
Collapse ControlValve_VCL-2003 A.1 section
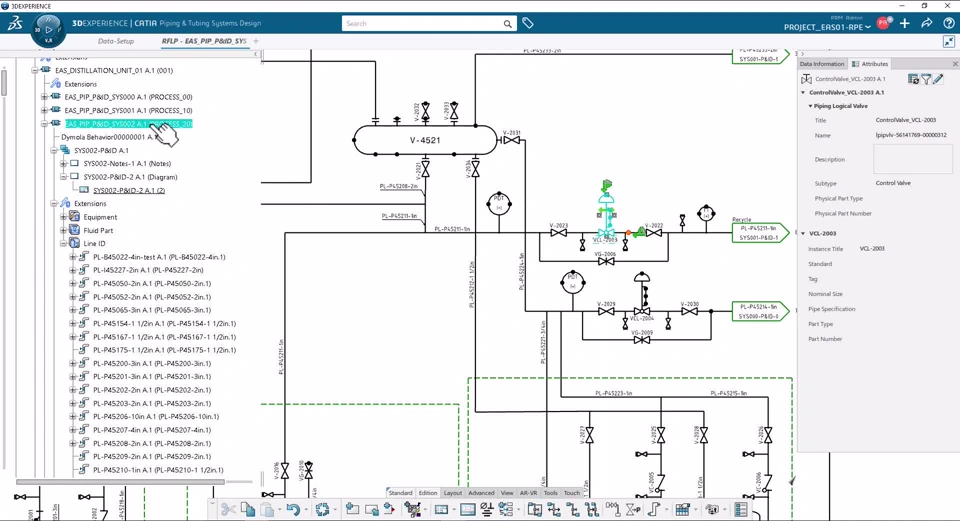coord(803,92)
